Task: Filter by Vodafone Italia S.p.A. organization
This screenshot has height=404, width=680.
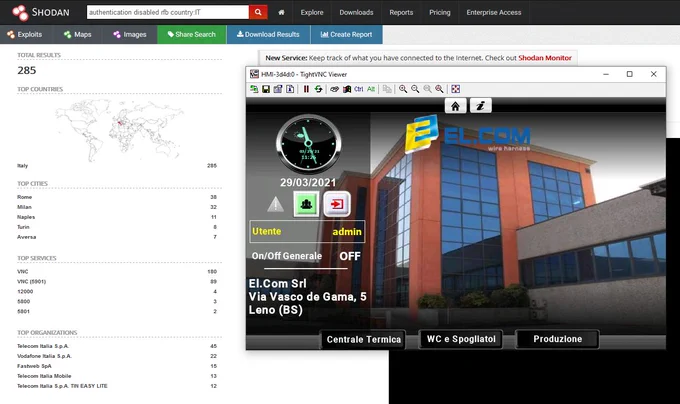Action: coord(44,356)
